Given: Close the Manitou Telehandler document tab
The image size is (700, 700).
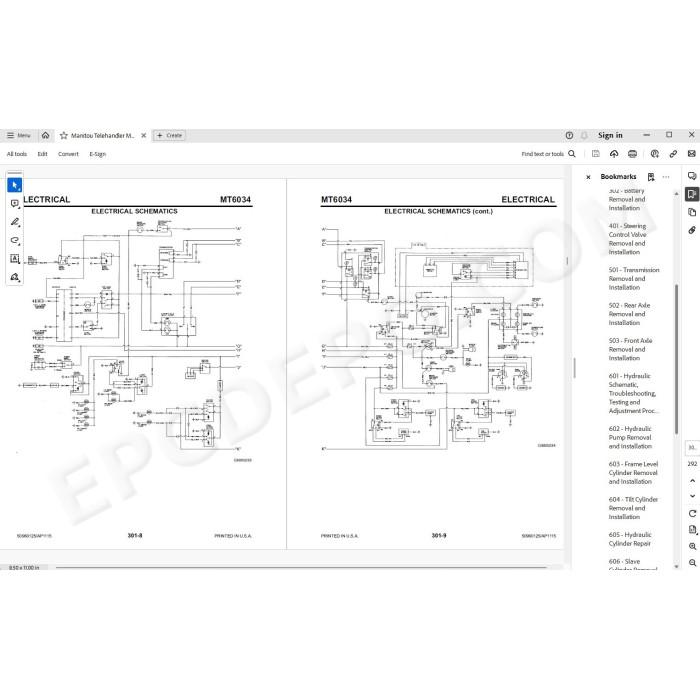Looking at the screenshot, I should pyautogui.click(x=144, y=135).
